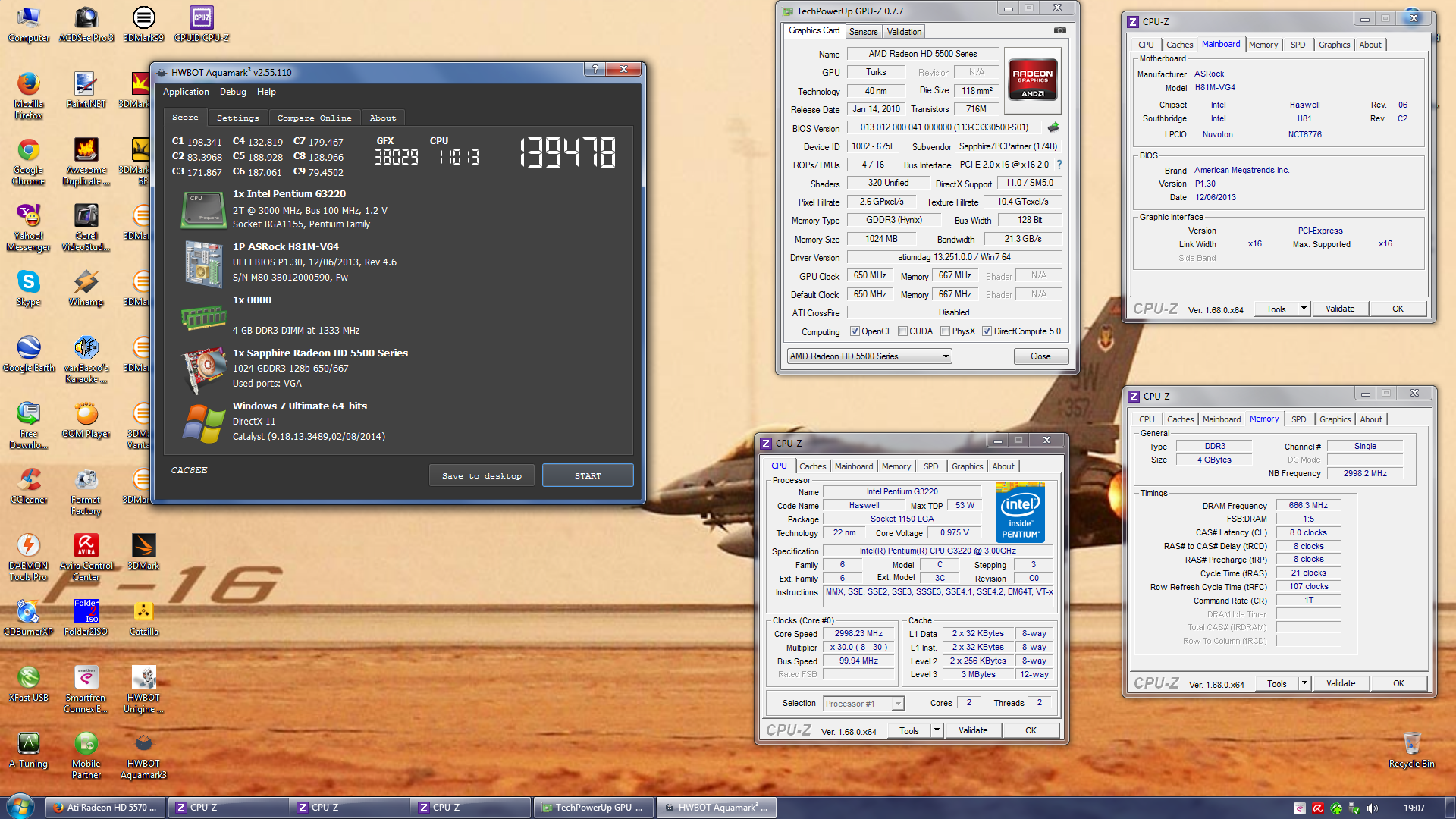Switch to TechPowerUp GPU-Z taskbar button
1456x819 pixels.
[x=593, y=808]
